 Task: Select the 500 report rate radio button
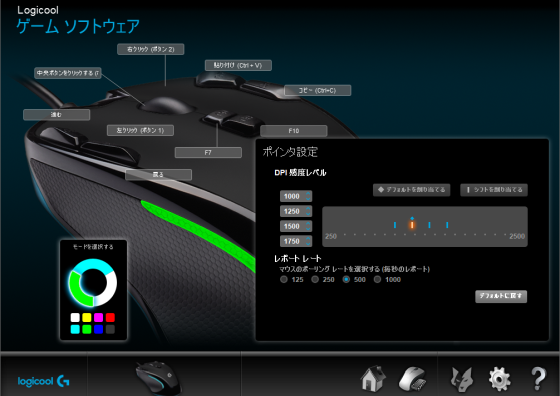346,279
